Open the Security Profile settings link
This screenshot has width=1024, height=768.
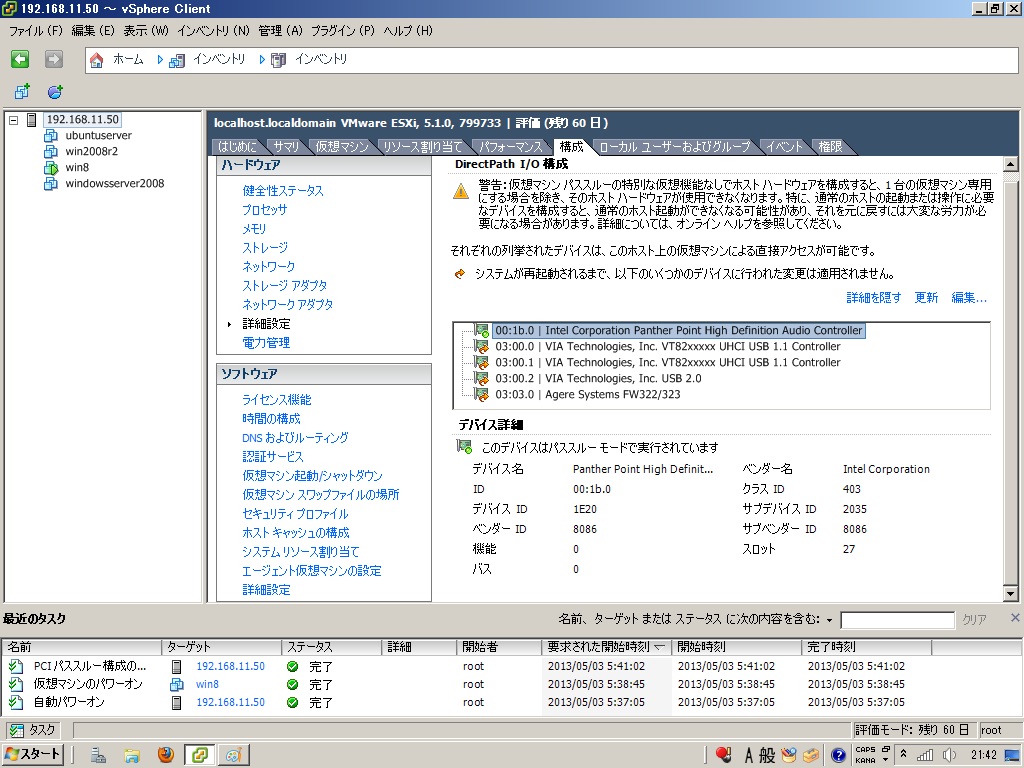[x=295, y=514]
